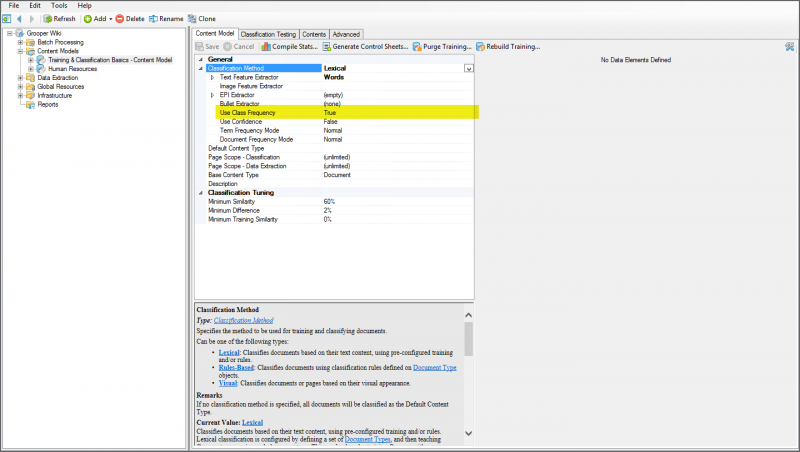
Task: Expand the Text Feature Extractor property
Action: 212,77
